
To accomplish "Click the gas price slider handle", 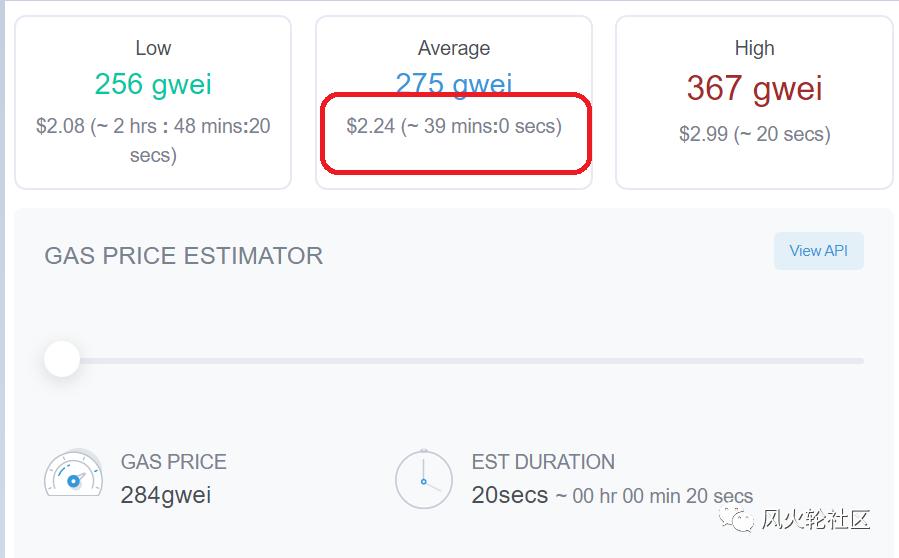I will click(62, 359).
